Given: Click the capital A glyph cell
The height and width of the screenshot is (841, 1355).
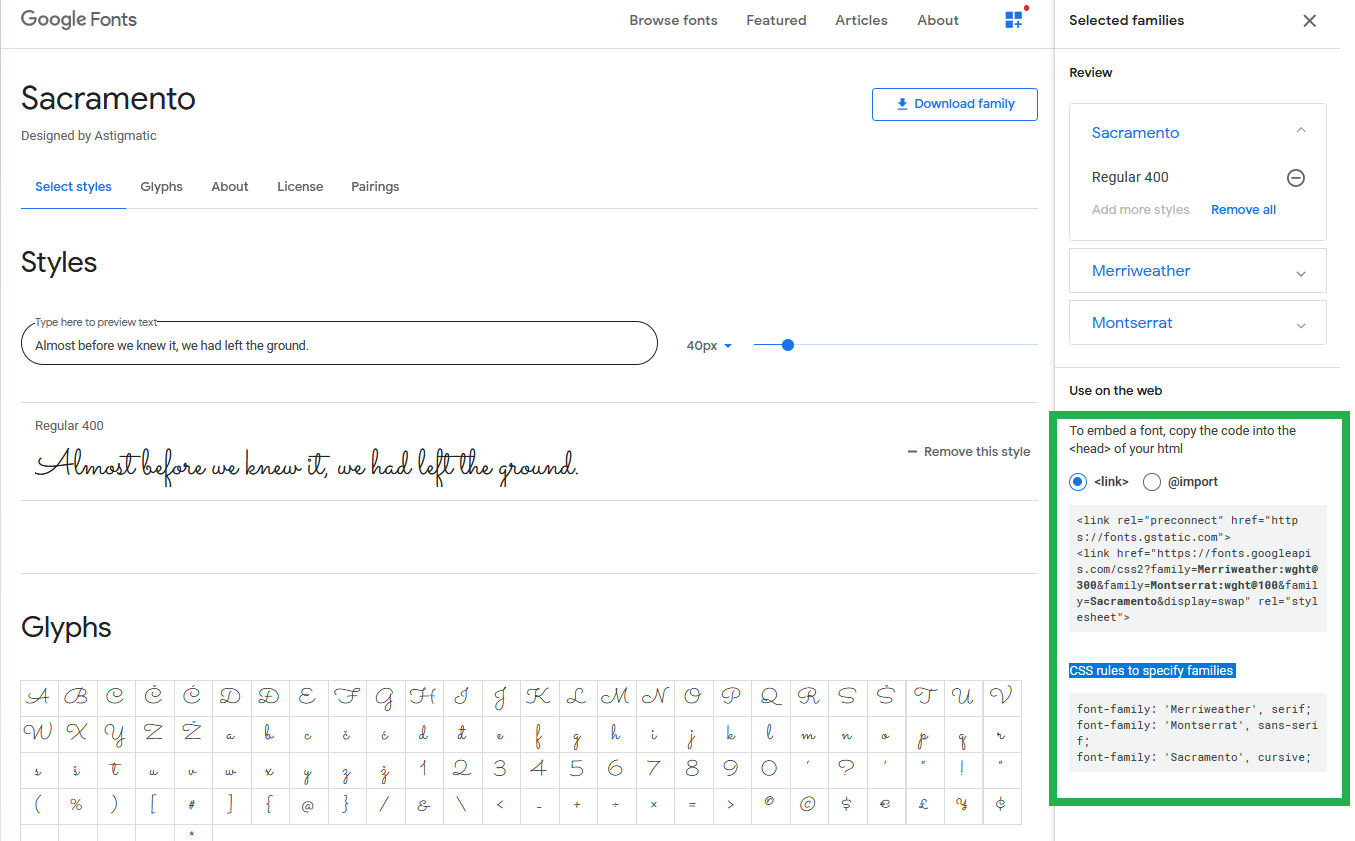Looking at the screenshot, I should click(x=40, y=696).
